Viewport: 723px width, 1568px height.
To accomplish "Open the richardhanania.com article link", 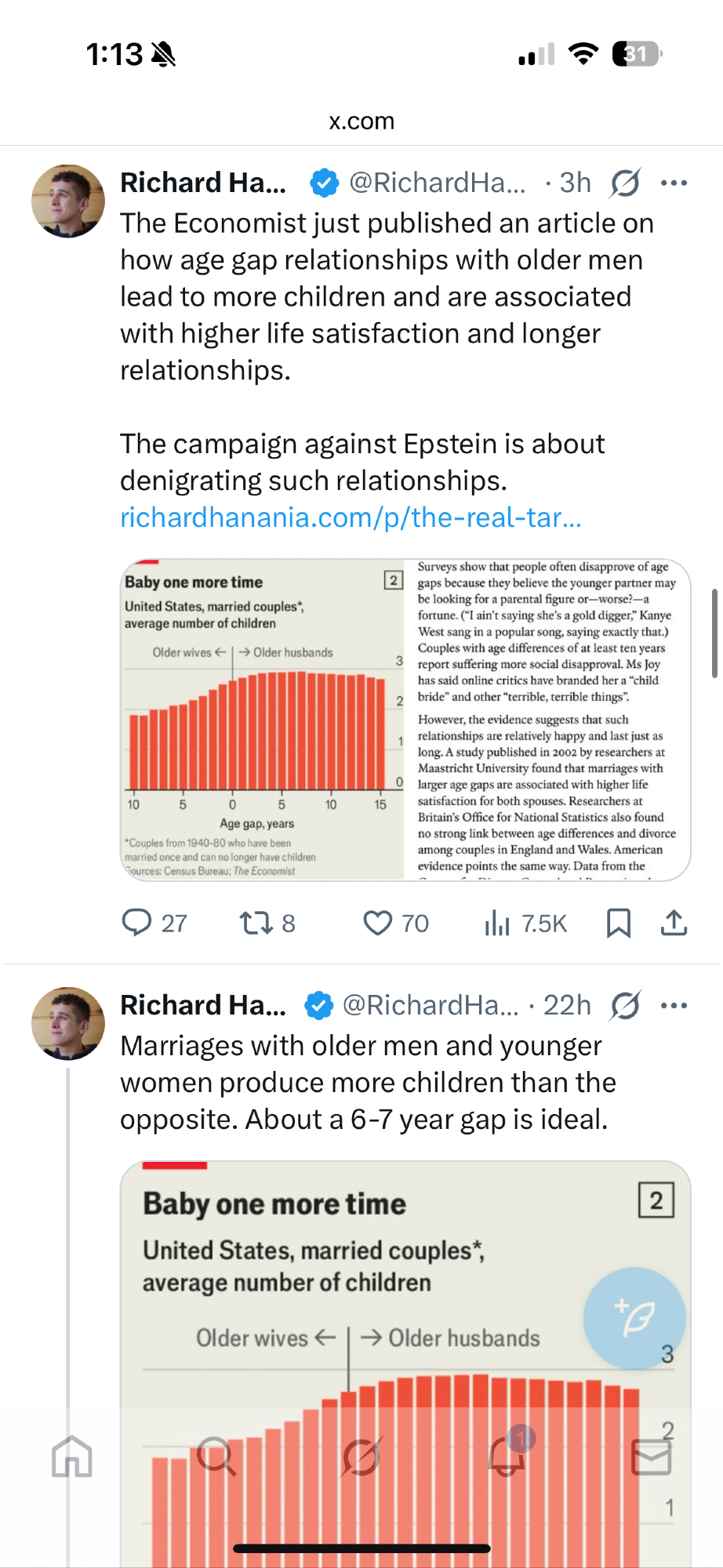I will [x=351, y=517].
